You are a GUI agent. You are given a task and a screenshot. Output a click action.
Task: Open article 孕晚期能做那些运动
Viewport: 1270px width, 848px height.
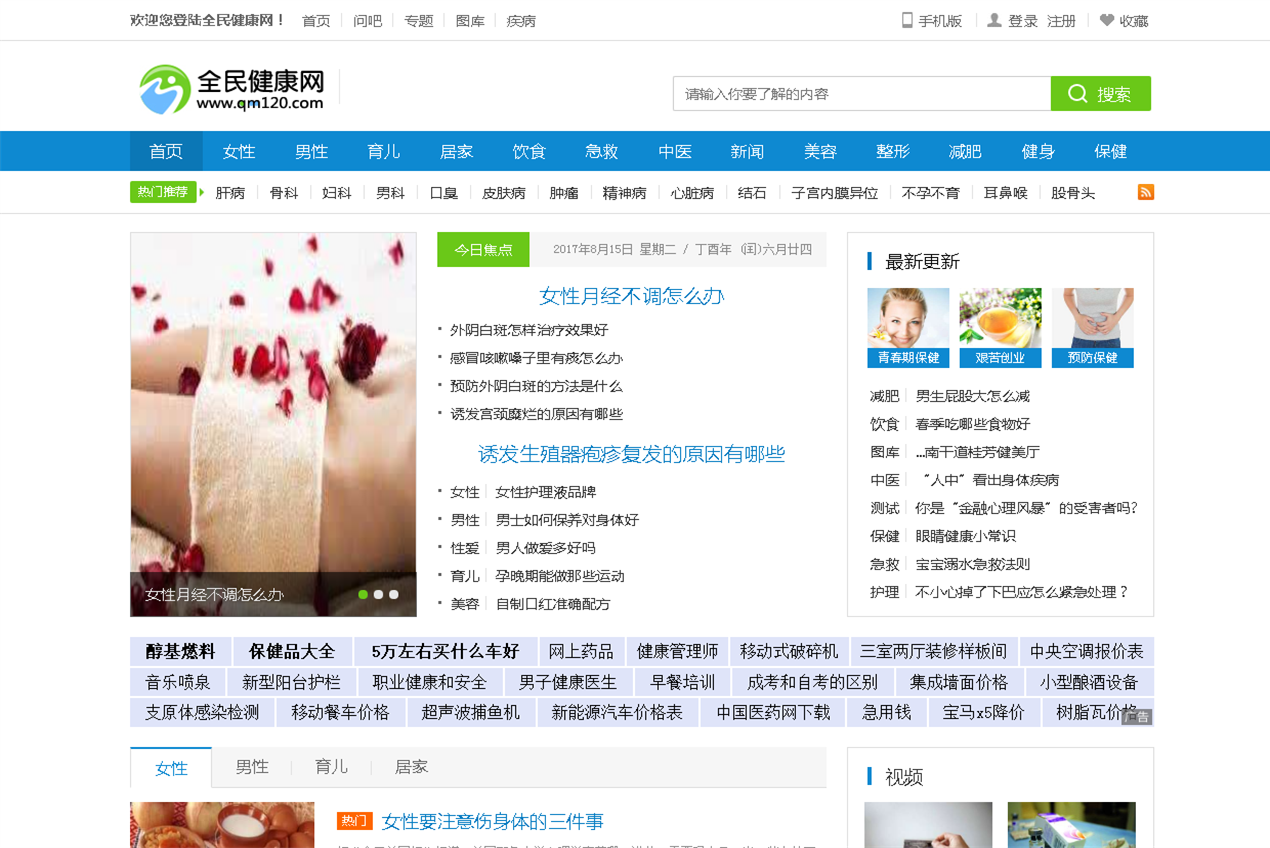pyautogui.click(x=560, y=576)
